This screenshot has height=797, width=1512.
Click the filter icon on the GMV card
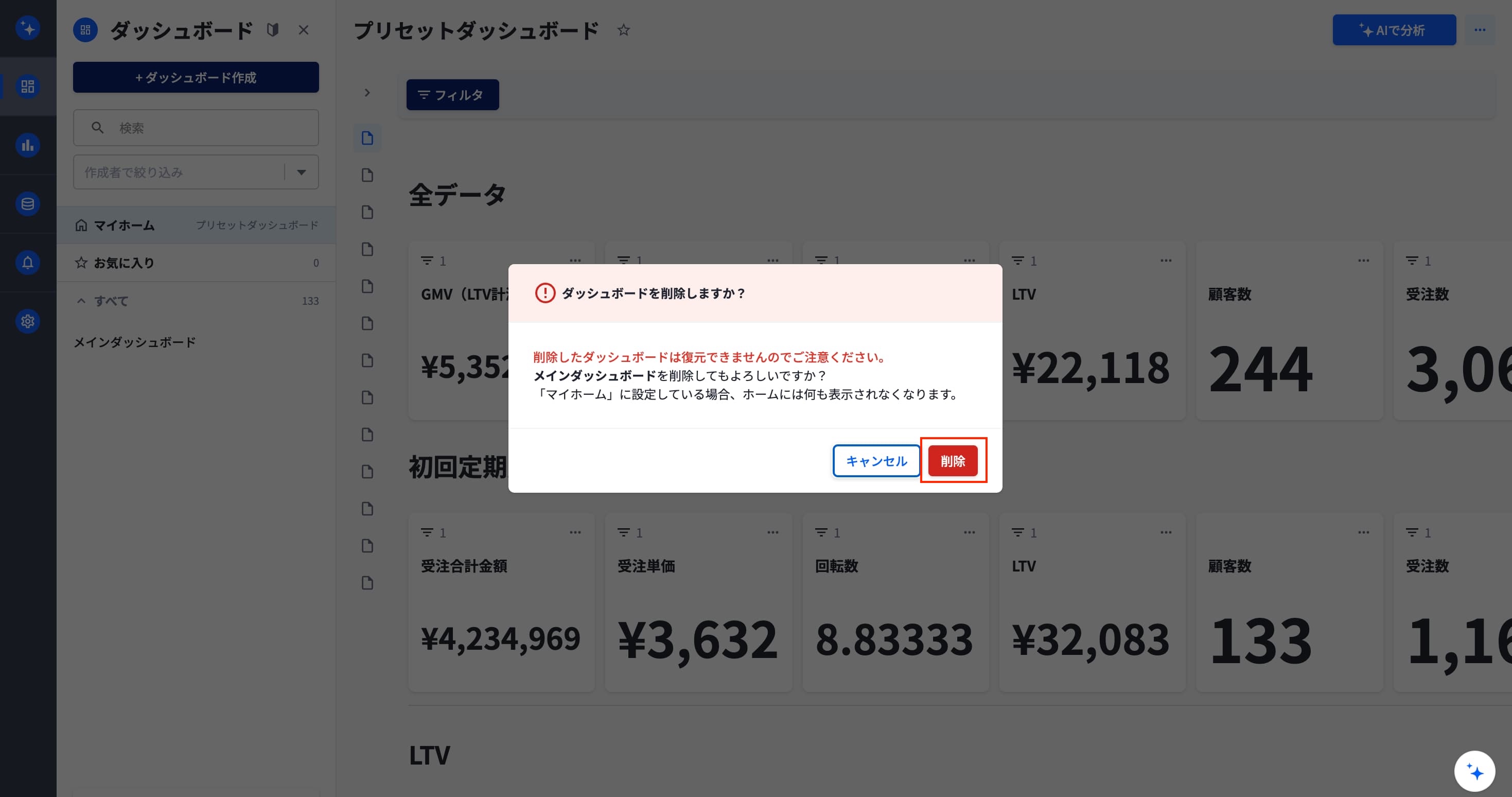[427, 260]
